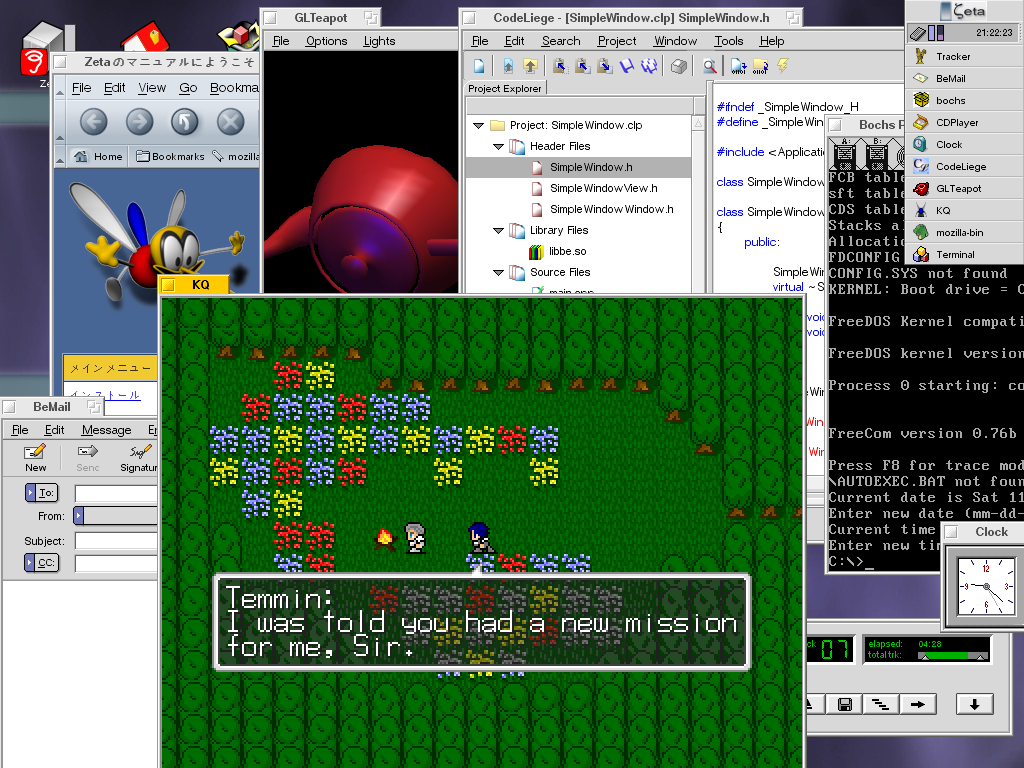Click the staggered lines button in CDPlayer

(880, 704)
